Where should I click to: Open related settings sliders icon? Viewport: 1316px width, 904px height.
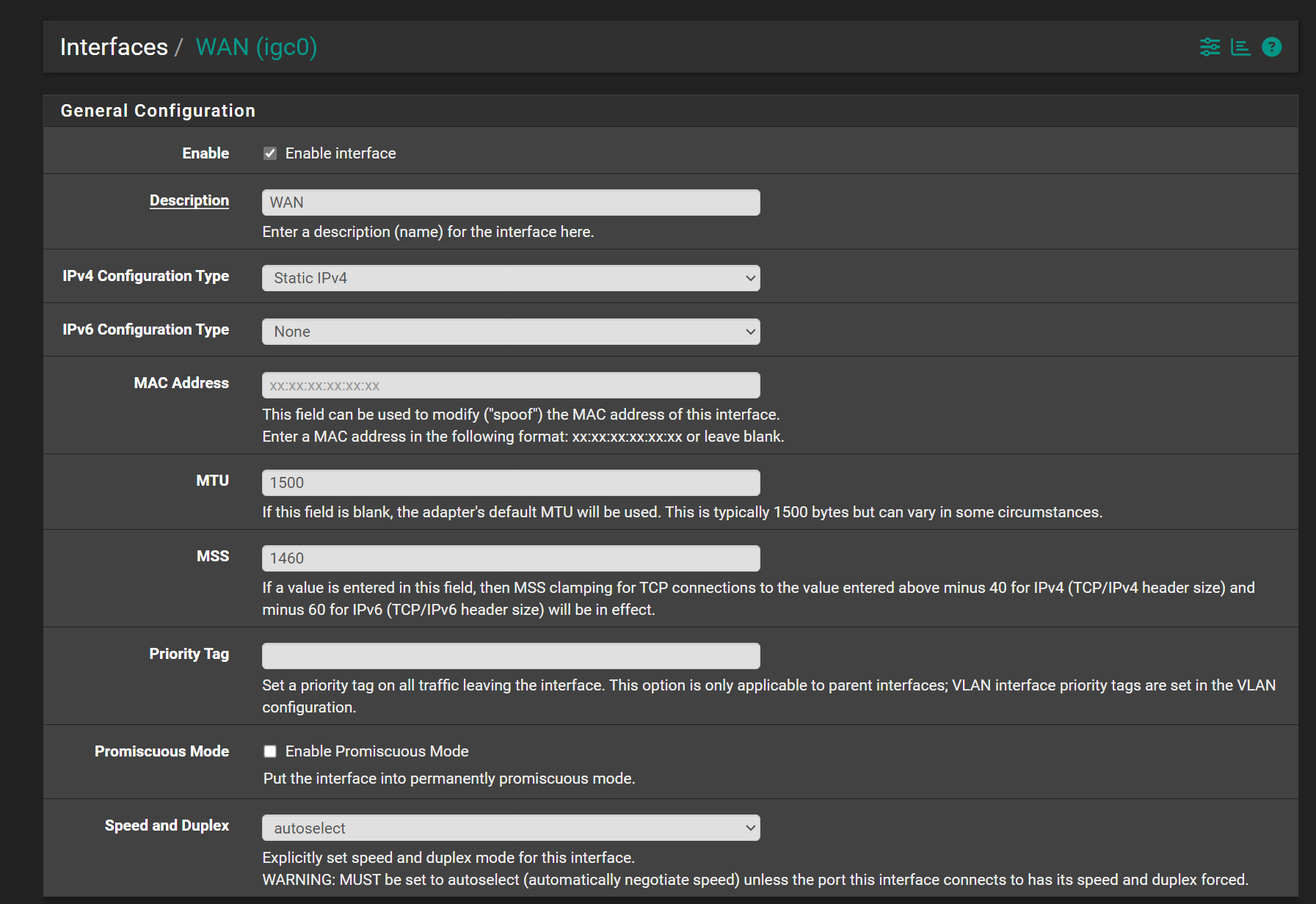point(1210,47)
